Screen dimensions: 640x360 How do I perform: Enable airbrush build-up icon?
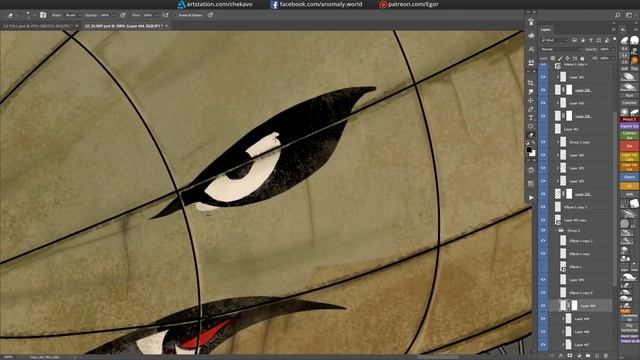165,15
